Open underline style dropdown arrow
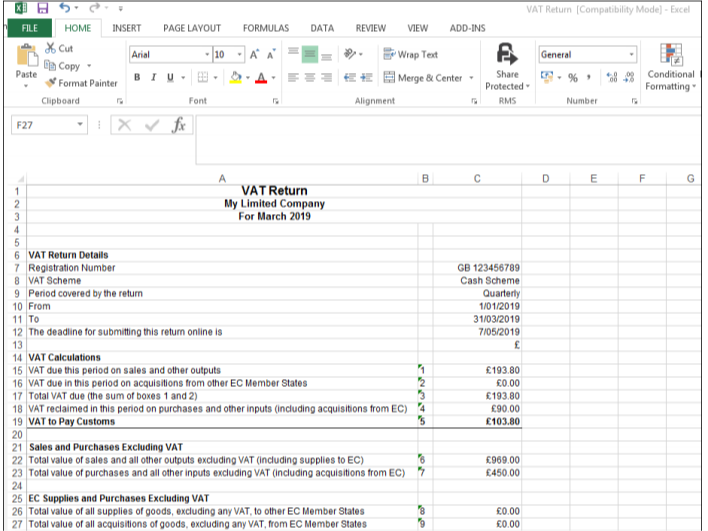 (183, 78)
